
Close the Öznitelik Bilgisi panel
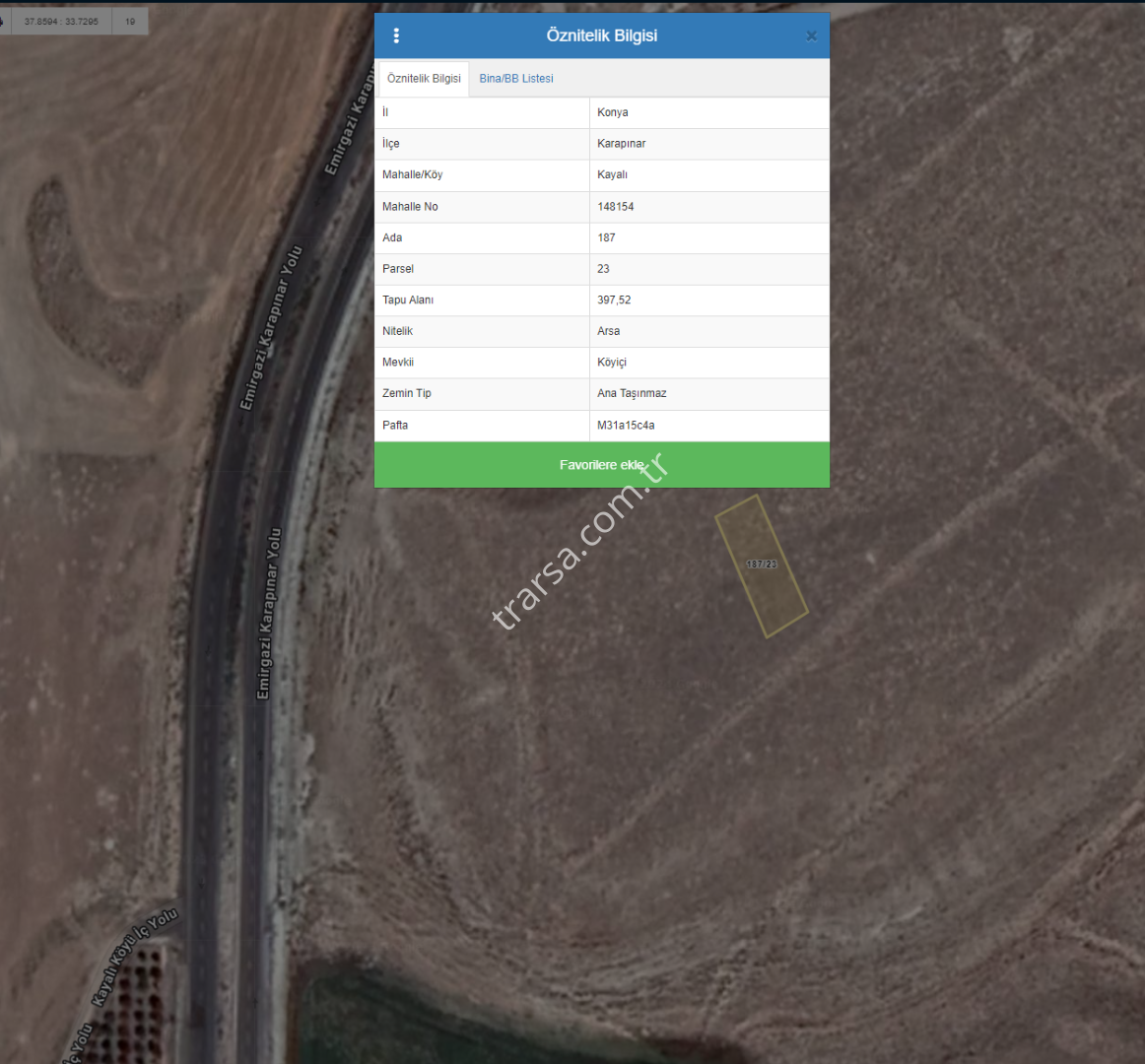(811, 36)
